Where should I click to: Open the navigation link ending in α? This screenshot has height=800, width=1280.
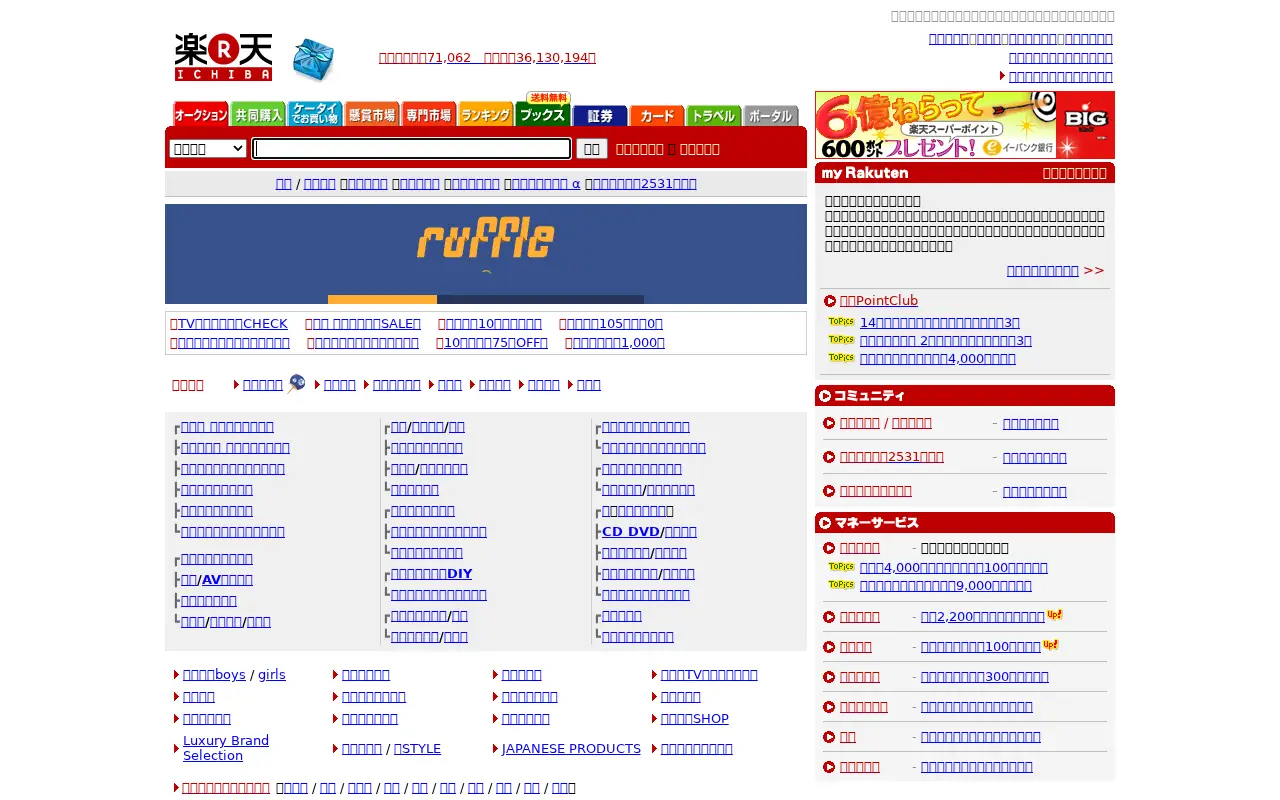click(545, 184)
